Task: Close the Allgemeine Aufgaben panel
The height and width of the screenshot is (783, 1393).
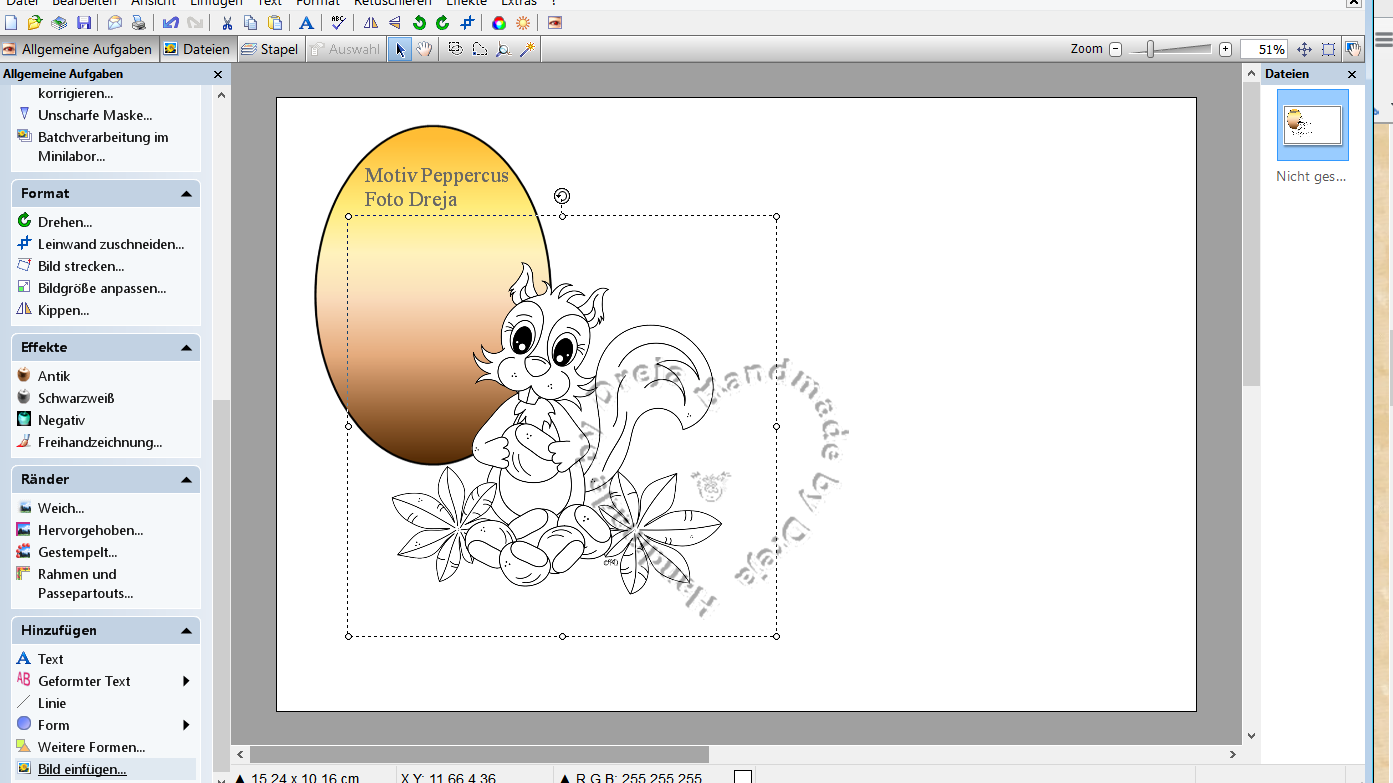Action: click(x=218, y=74)
